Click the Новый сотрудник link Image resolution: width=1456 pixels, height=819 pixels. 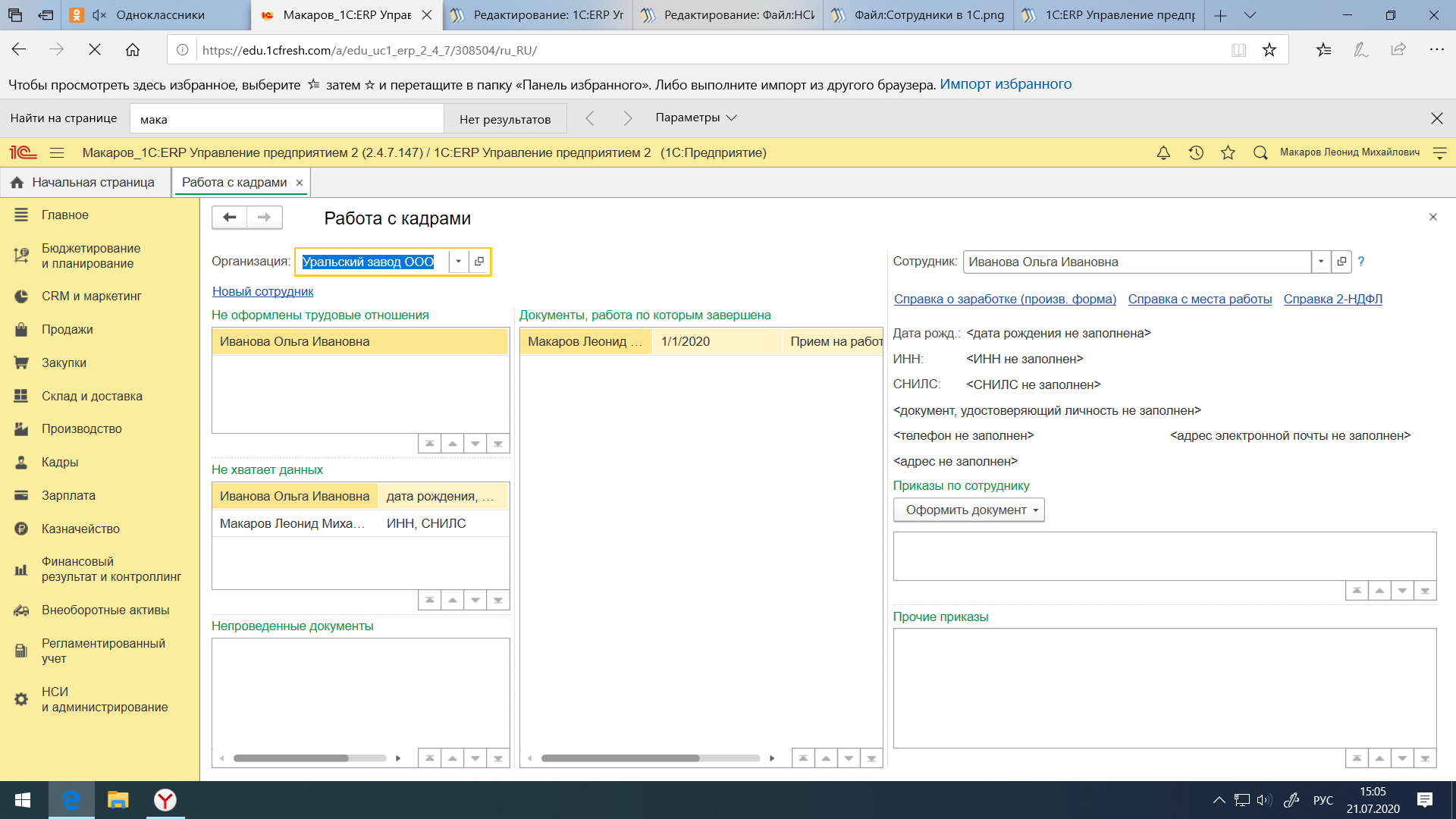(x=262, y=291)
